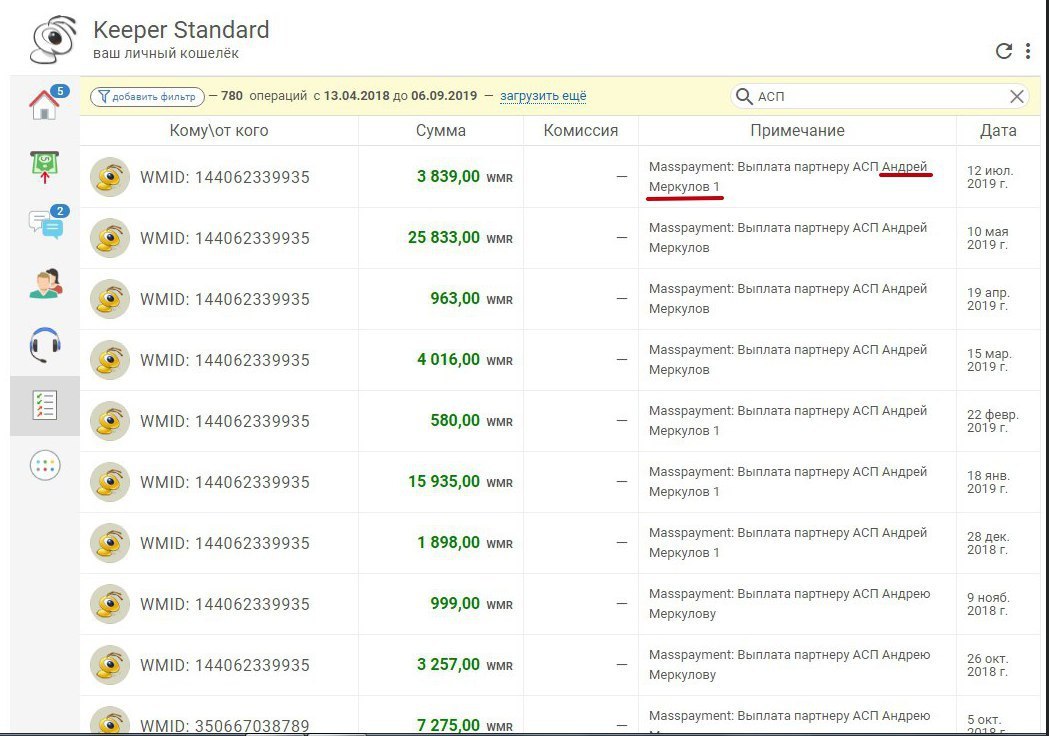Select the amount 3 257,00 WMR

tap(465, 664)
